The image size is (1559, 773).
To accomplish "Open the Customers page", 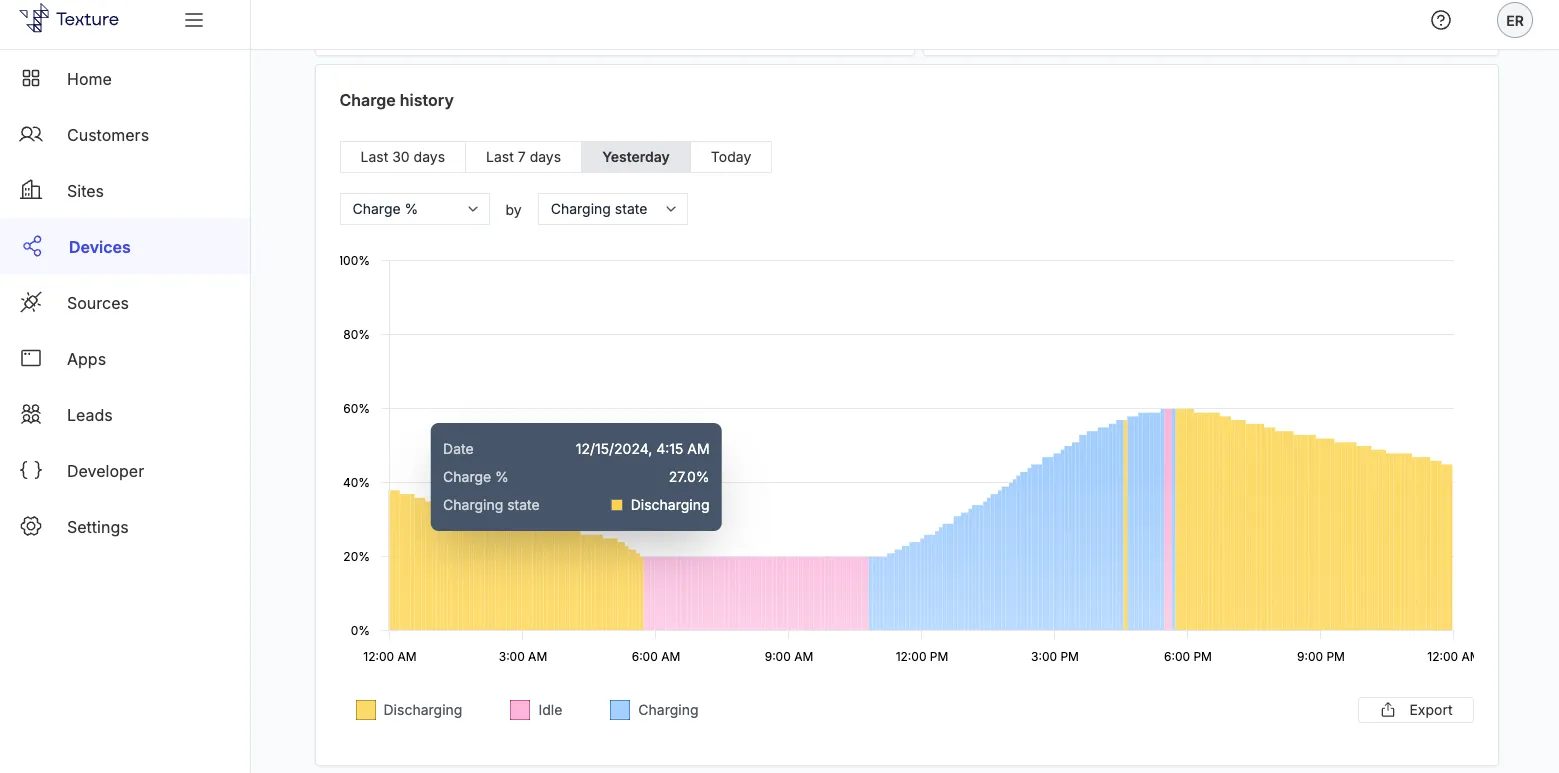I will tap(125, 135).
